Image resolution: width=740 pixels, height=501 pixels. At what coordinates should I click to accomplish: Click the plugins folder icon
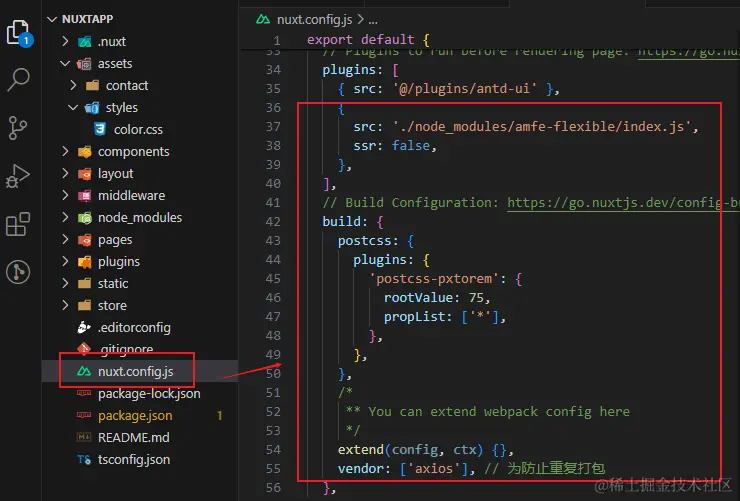pyautogui.click(x=84, y=261)
